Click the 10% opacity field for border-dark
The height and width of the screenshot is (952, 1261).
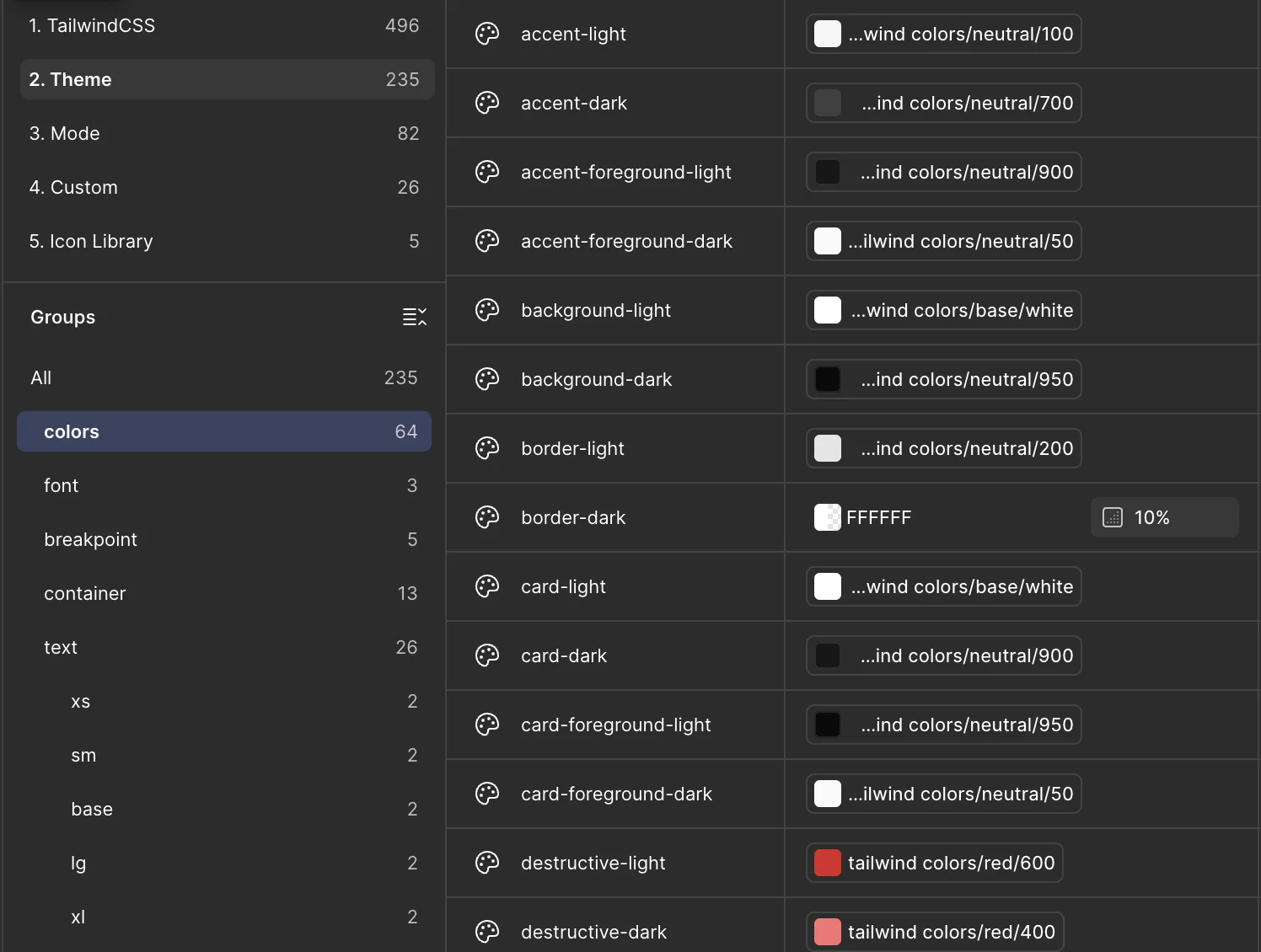point(1165,517)
